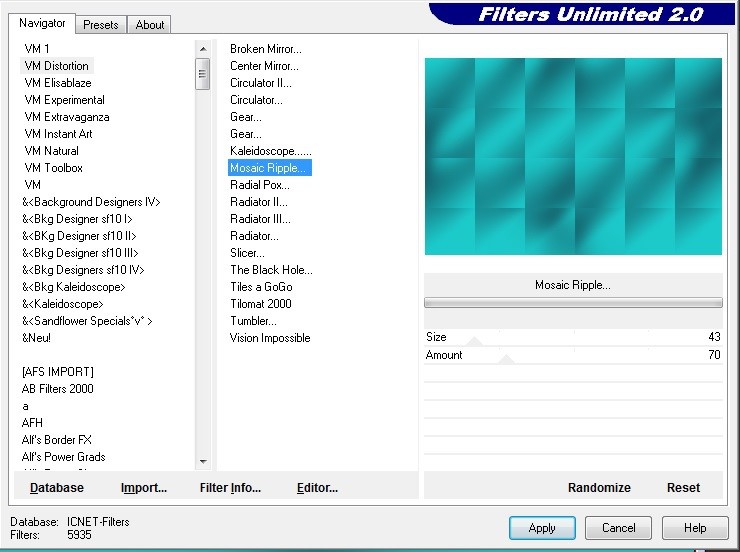Select the [AFS IMPORT] category

tap(58, 372)
